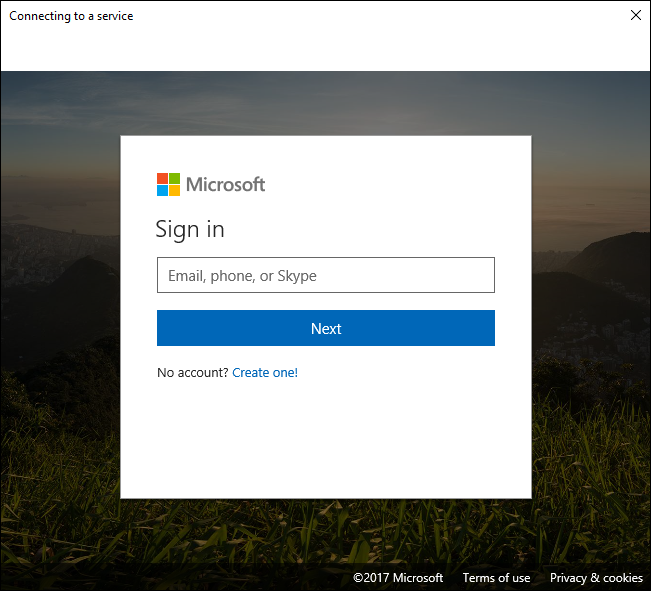651x591 pixels.
Task: Open Privacy & cookies link
Action: [596, 578]
